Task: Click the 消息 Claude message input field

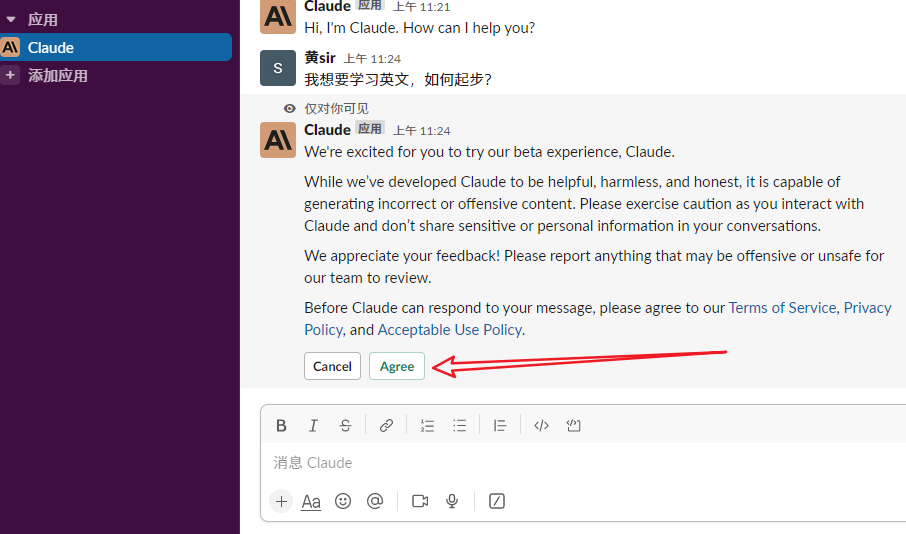Action: (x=584, y=463)
